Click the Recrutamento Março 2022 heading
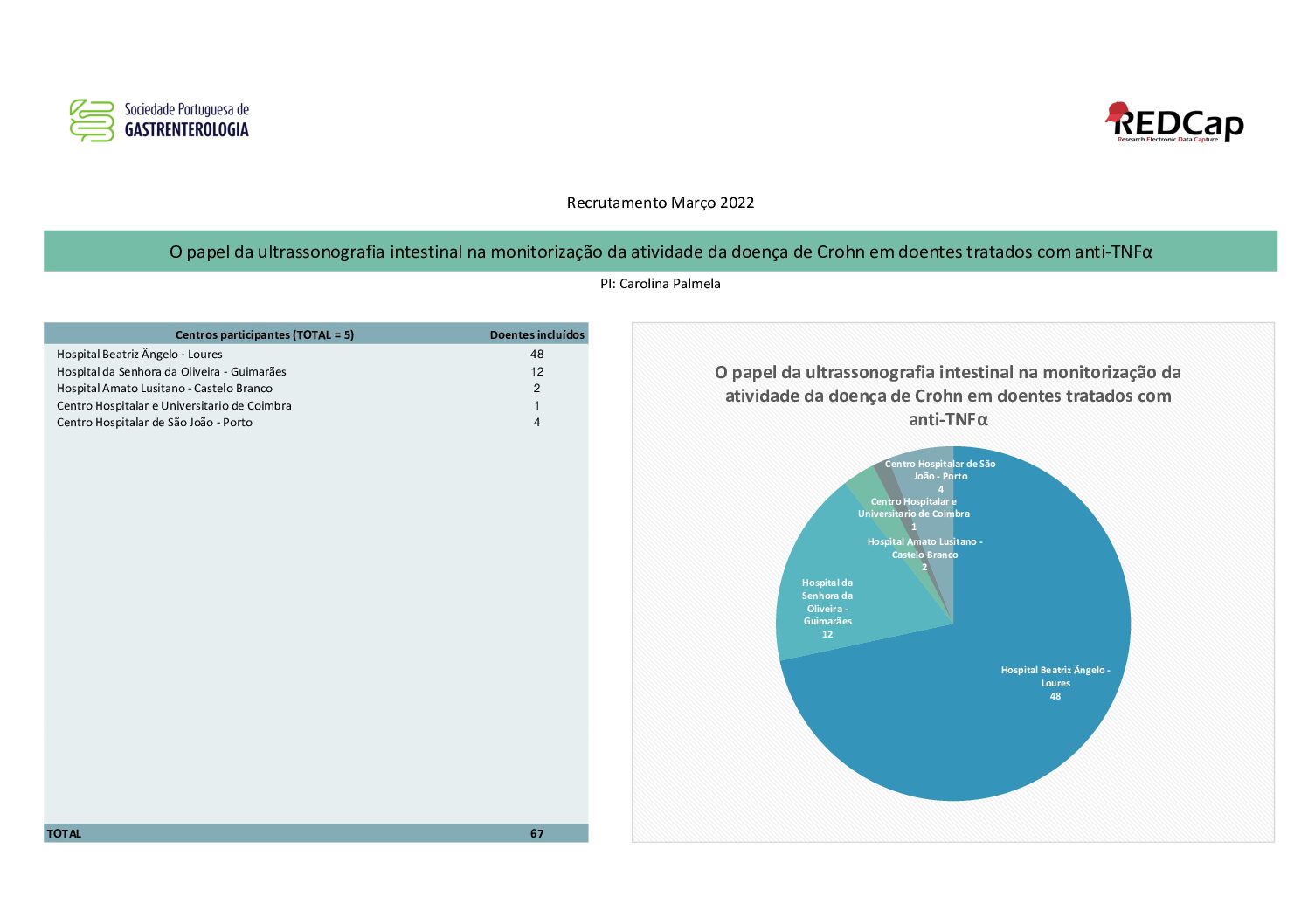 661,203
